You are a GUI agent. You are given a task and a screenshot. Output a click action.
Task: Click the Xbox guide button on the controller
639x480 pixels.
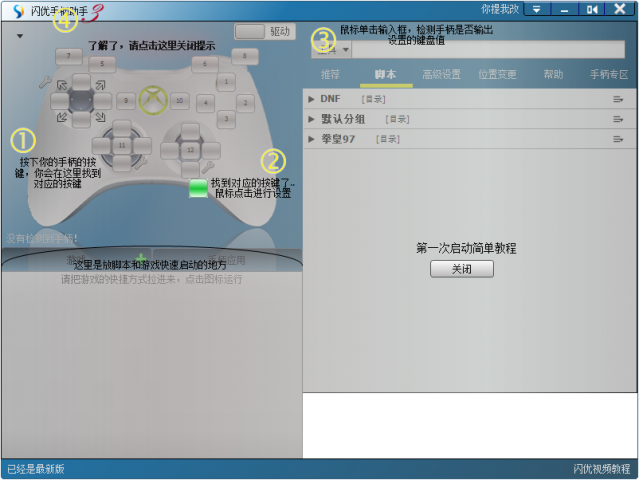coord(152,99)
